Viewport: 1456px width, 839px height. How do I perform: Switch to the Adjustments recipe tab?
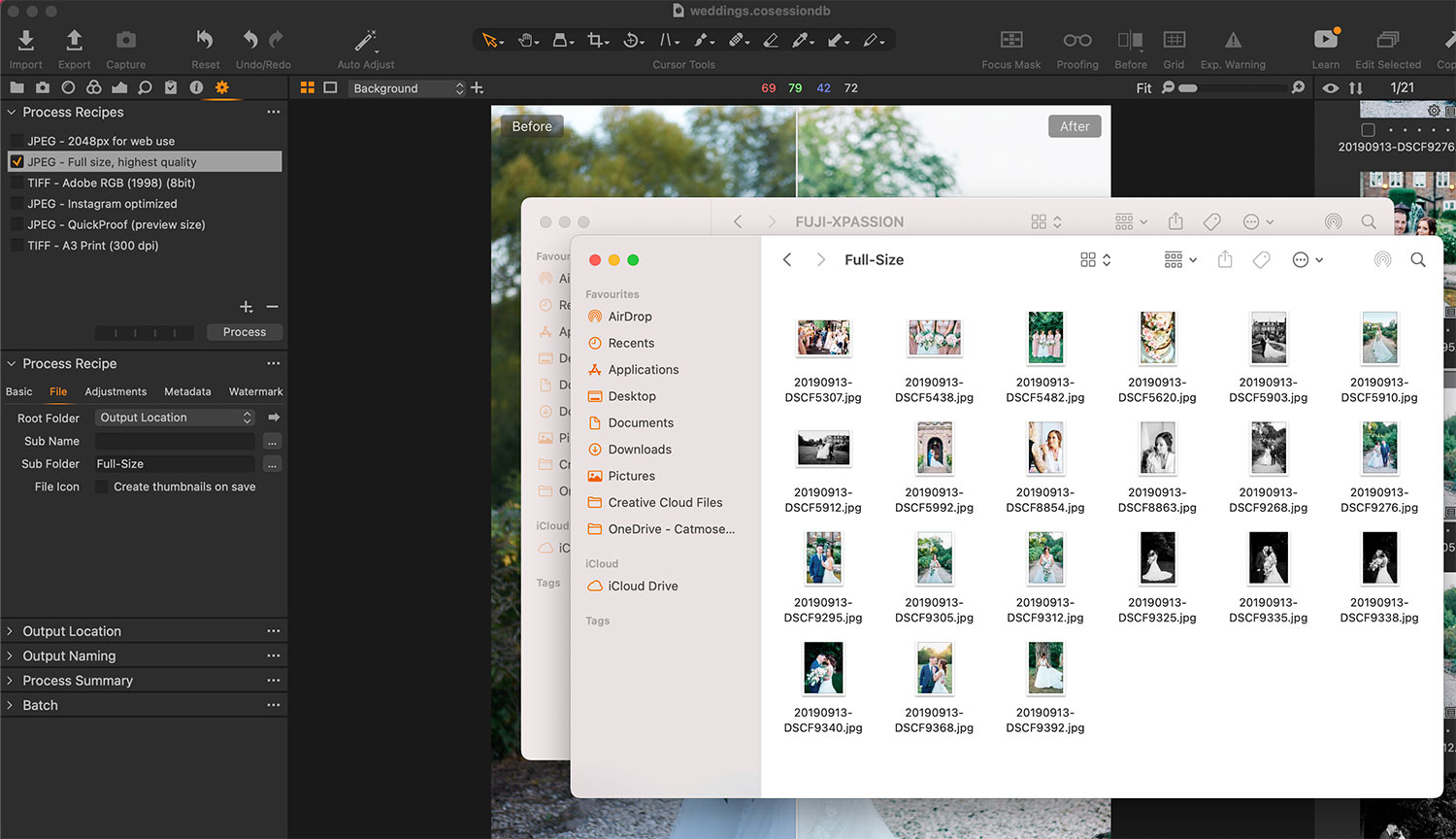point(116,391)
